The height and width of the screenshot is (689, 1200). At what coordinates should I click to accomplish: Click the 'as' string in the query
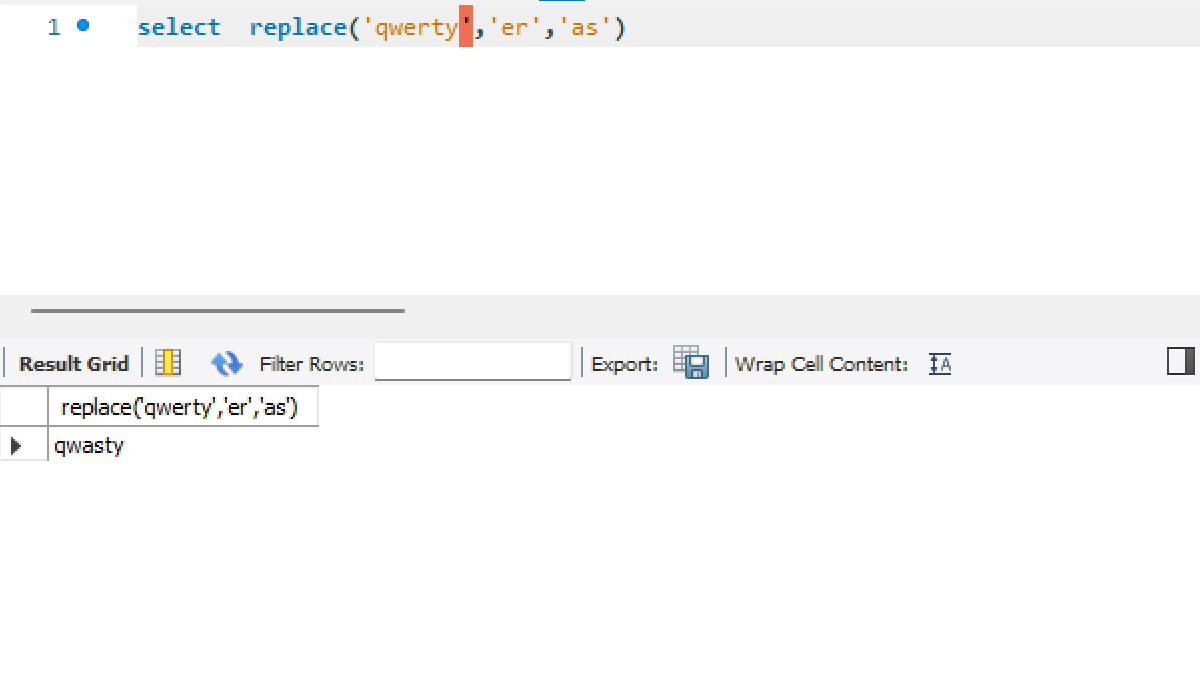pyautogui.click(x=583, y=28)
